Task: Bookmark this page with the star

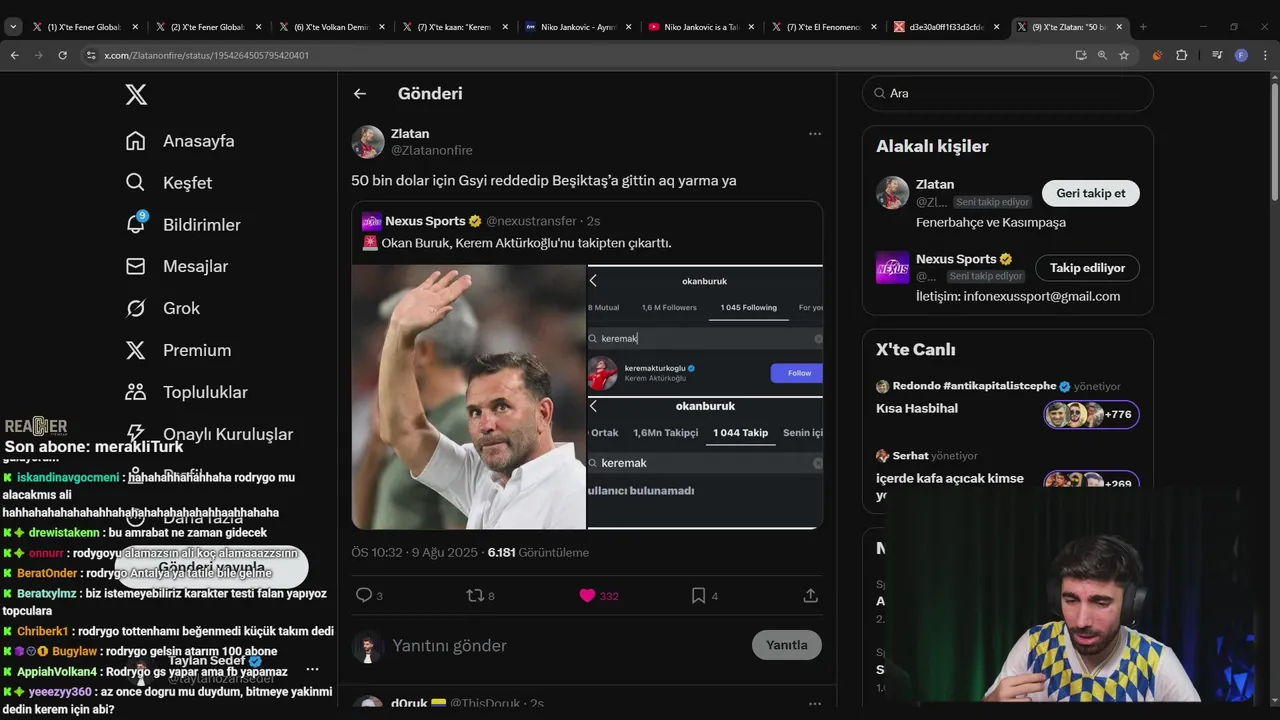Action: [1124, 55]
